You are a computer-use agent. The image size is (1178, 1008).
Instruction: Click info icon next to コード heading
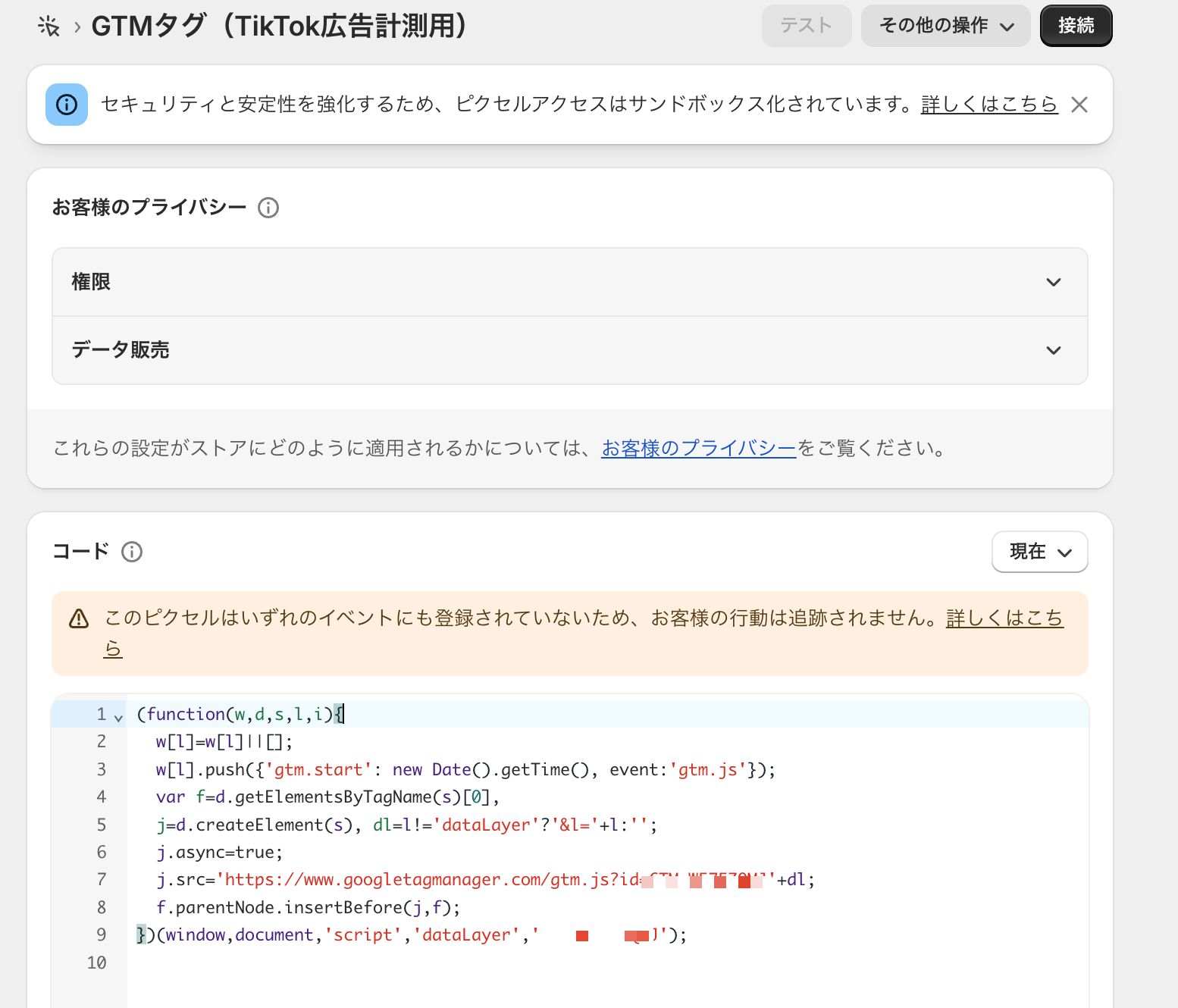pos(132,552)
